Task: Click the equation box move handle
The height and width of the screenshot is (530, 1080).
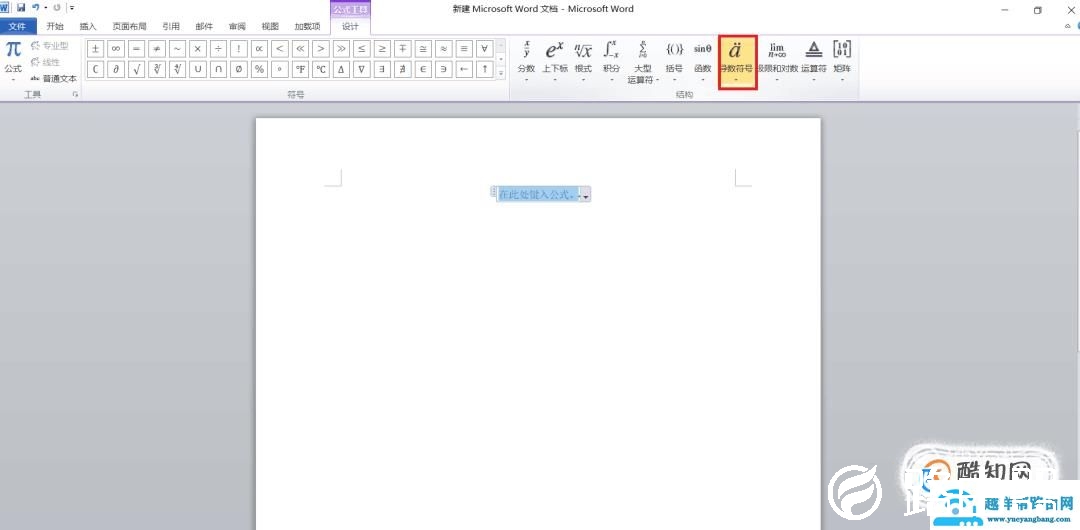Action: [493, 192]
